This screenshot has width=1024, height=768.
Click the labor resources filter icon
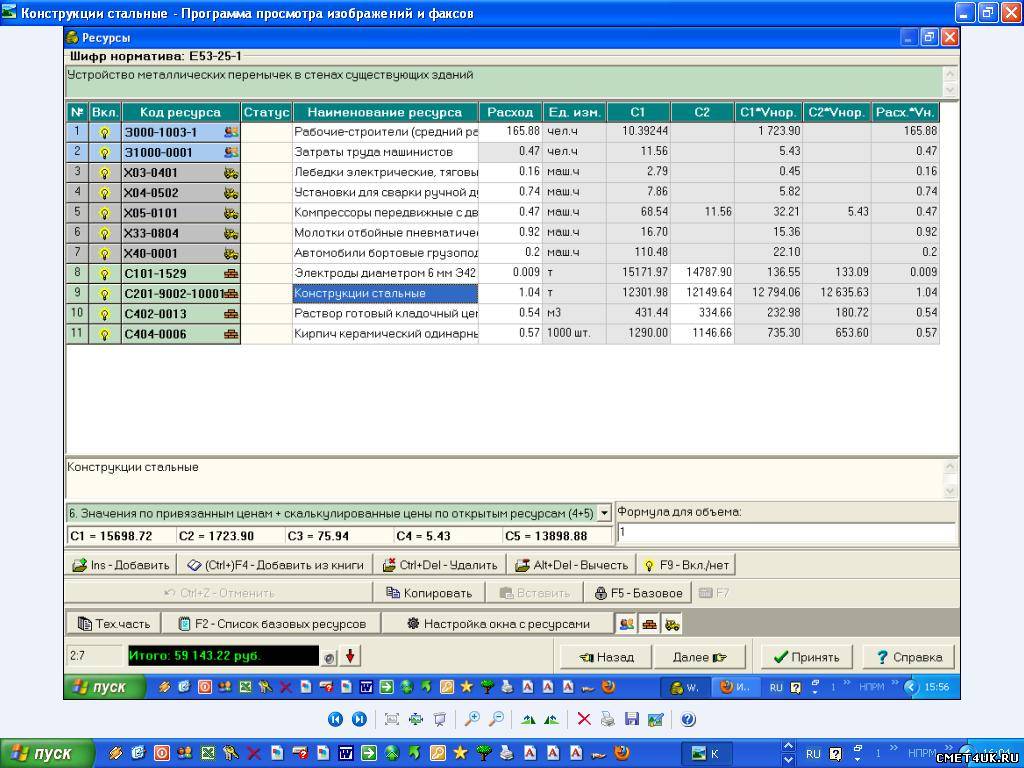(x=627, y=623)
